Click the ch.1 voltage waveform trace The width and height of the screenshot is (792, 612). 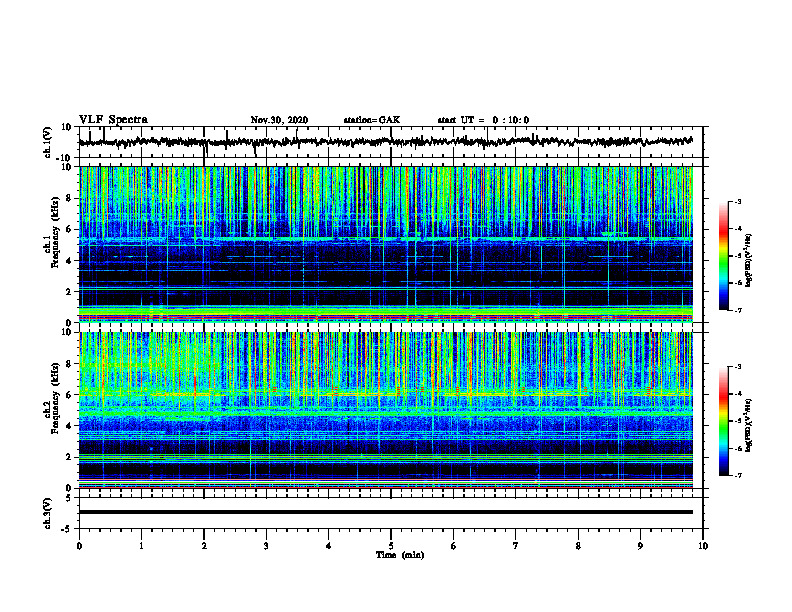pyautogui.click(x=386, y=142)
